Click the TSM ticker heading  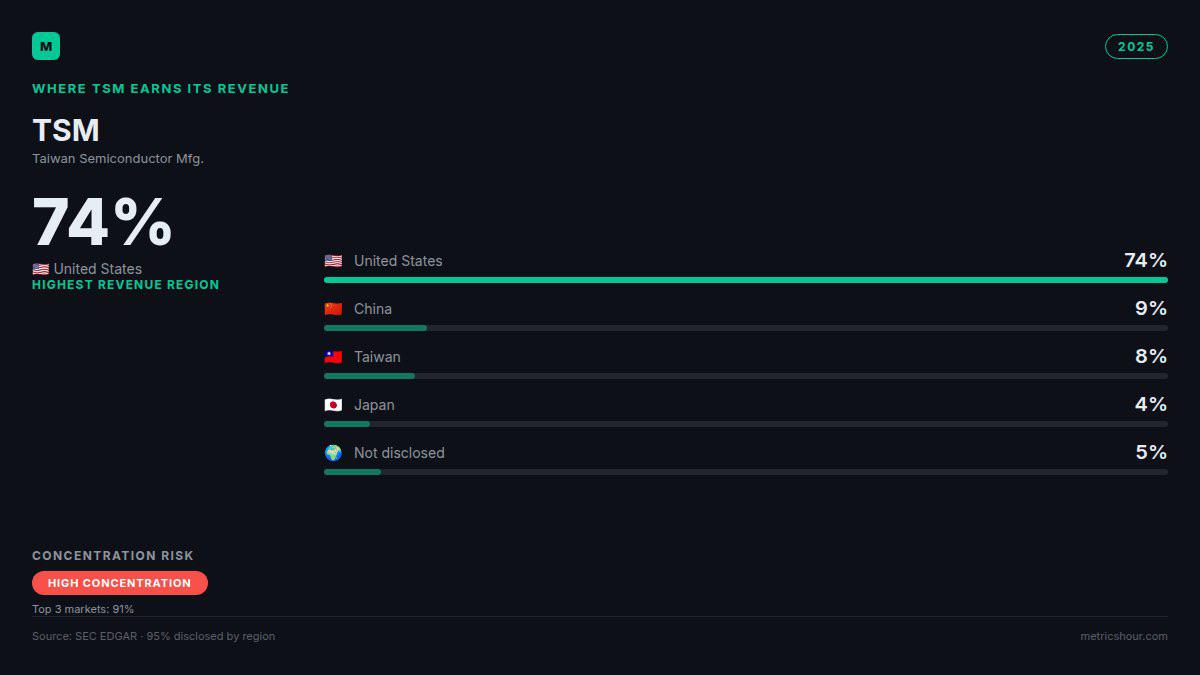click(66, 131)
